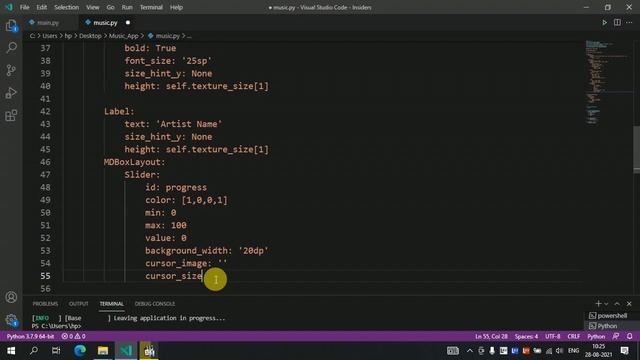Open the View menu

[93, 7]
